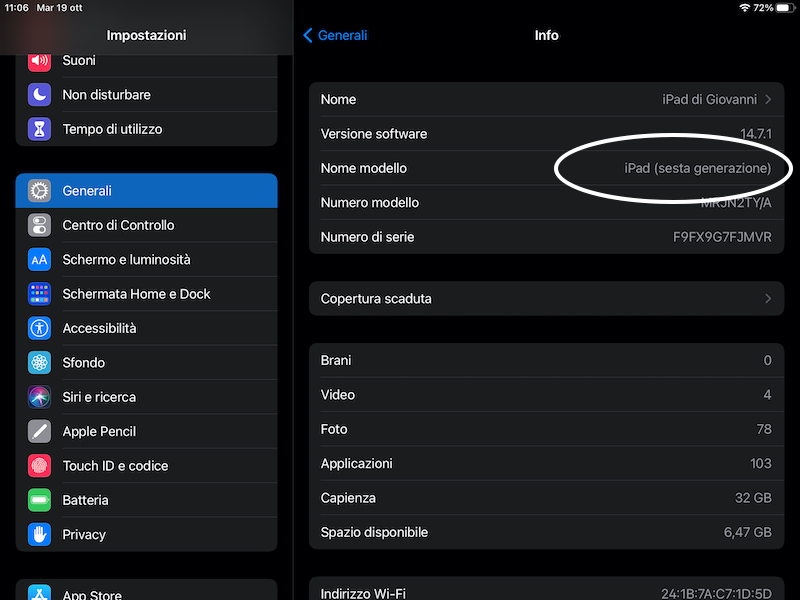Tap the Info page title
Viewport: 800px width, 600px height.
point(546,35)
